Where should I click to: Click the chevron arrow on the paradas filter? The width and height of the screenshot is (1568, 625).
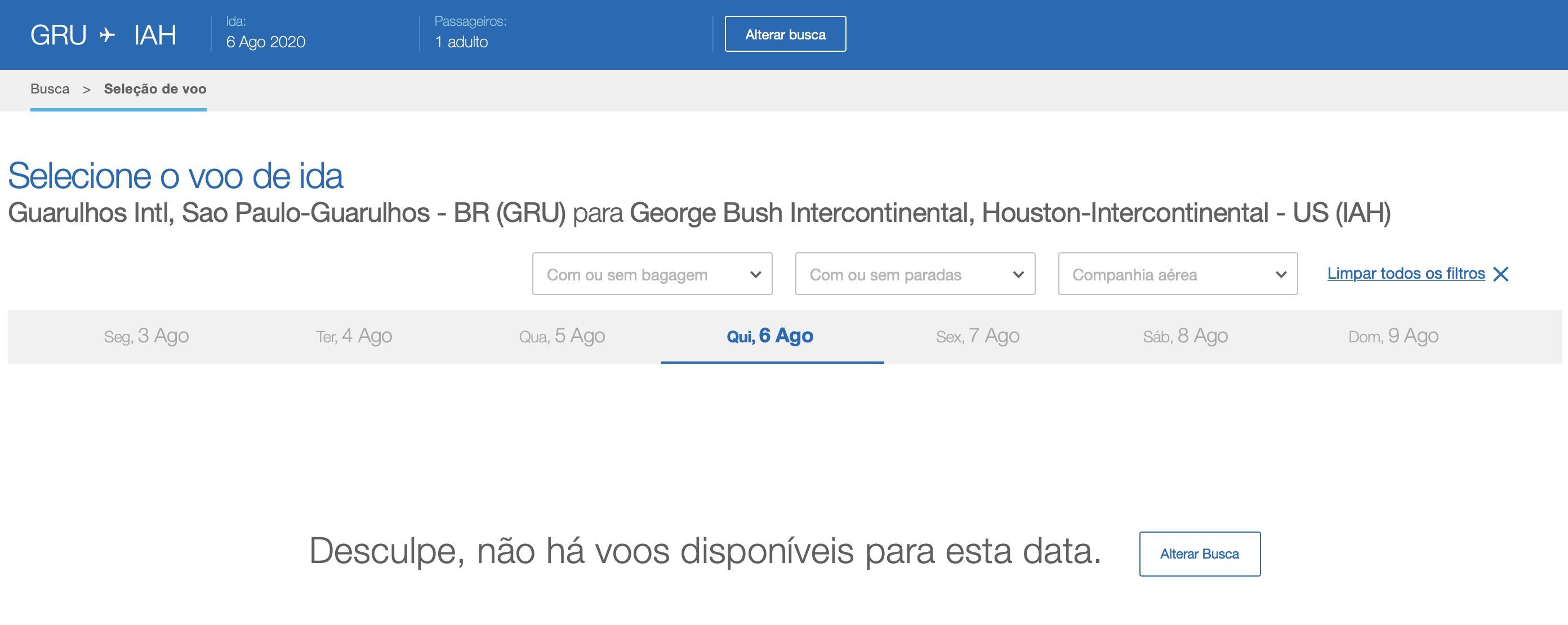click(1018, 274)
